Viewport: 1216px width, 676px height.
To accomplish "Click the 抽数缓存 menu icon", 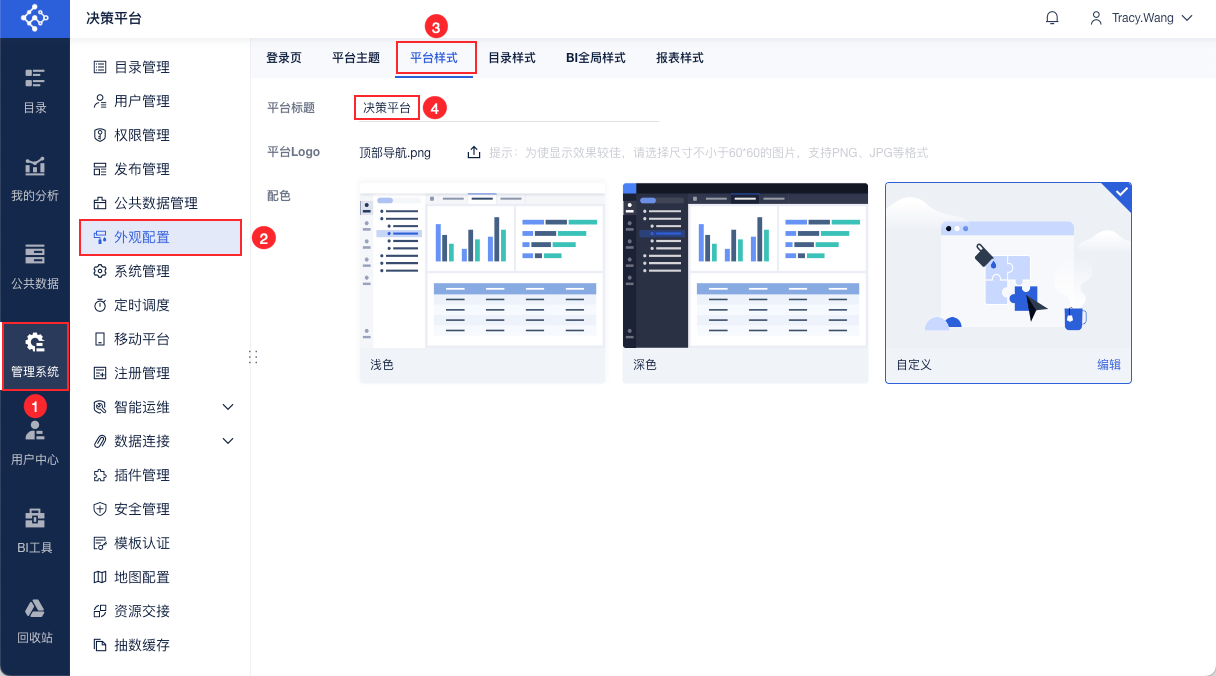I will [99, 645].
